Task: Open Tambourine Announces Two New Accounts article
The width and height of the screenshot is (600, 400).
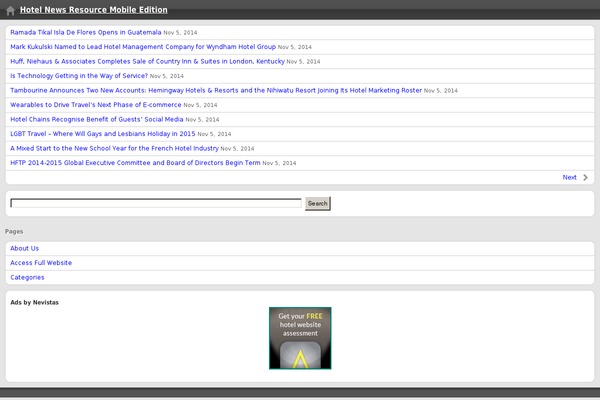Action: click(x=216, y=91)
